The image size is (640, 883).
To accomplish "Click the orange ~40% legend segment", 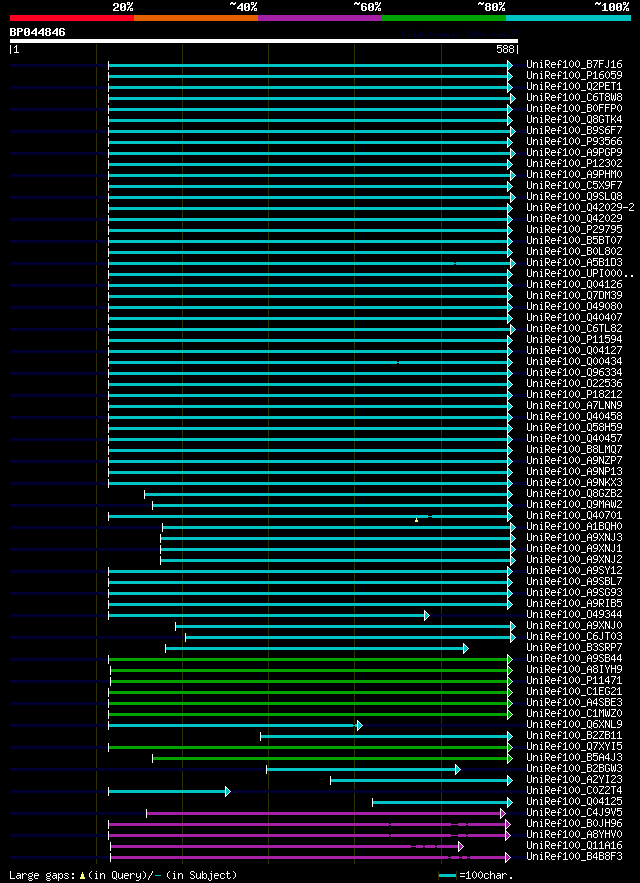I will [196, 18].
